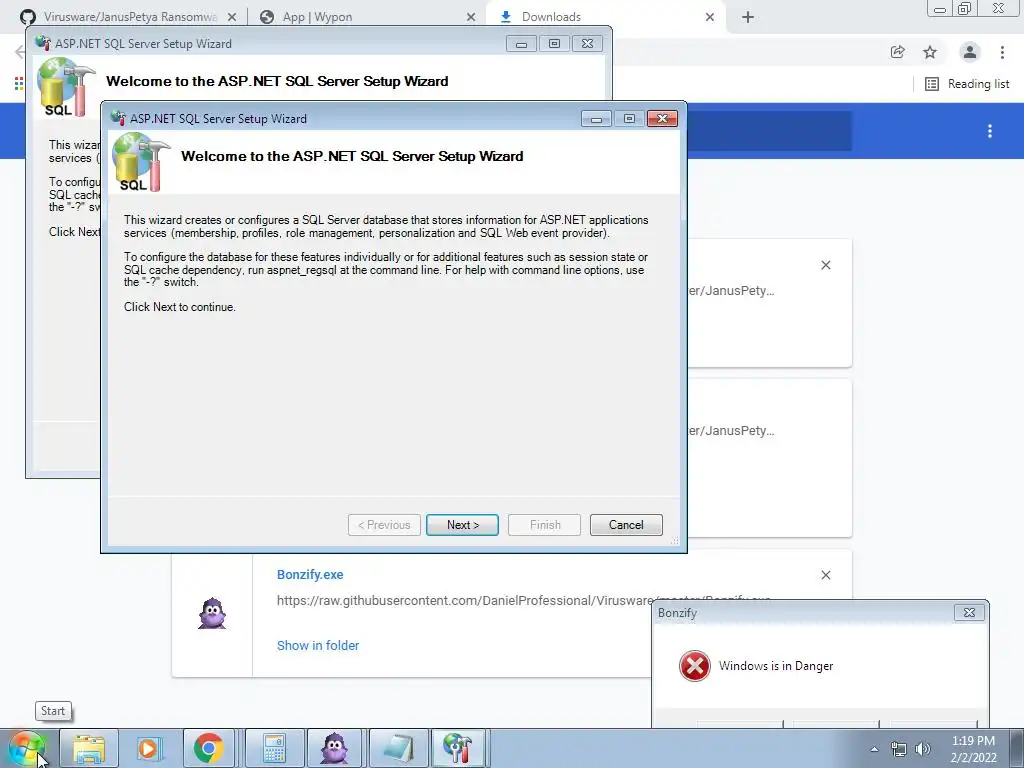Open the Start menu orb

(x=27, y=748)
